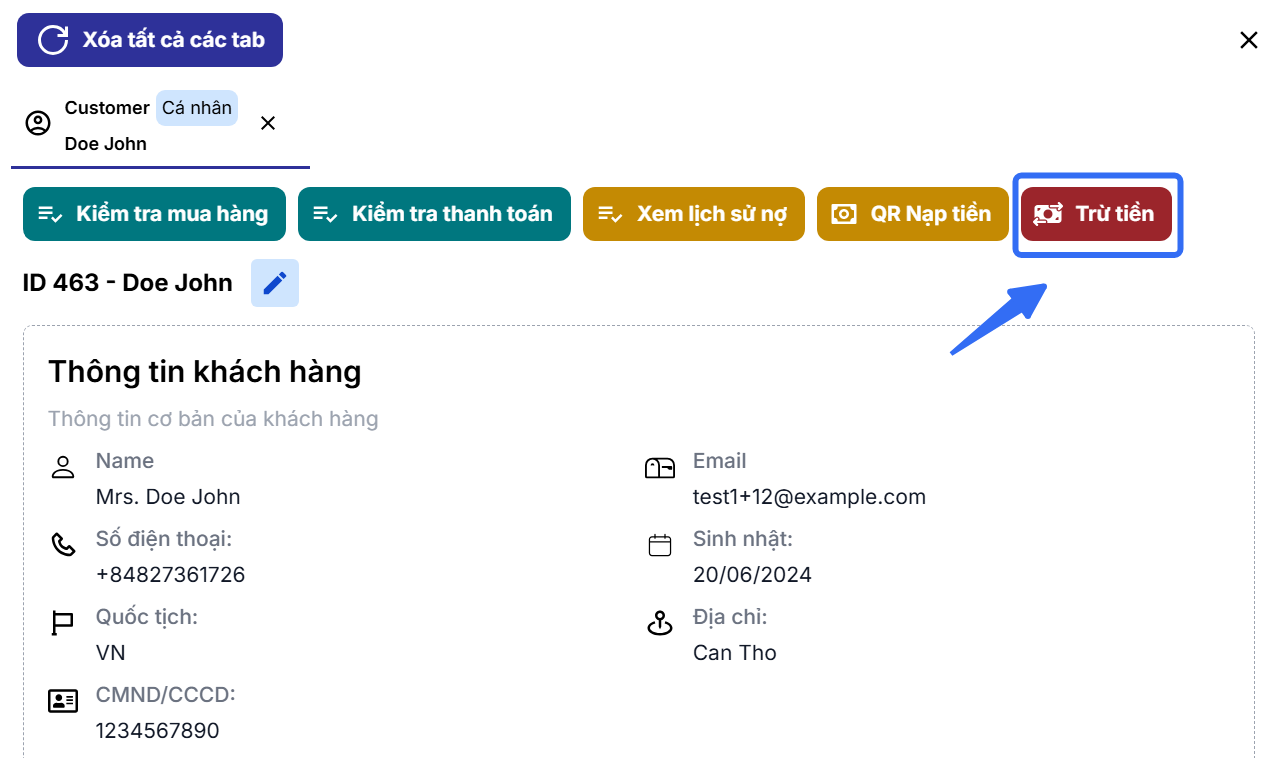Click the 'Trừ tiền' deduct money button
The height and width of the screenshot is (758, 1274).
coord(1096,214)
